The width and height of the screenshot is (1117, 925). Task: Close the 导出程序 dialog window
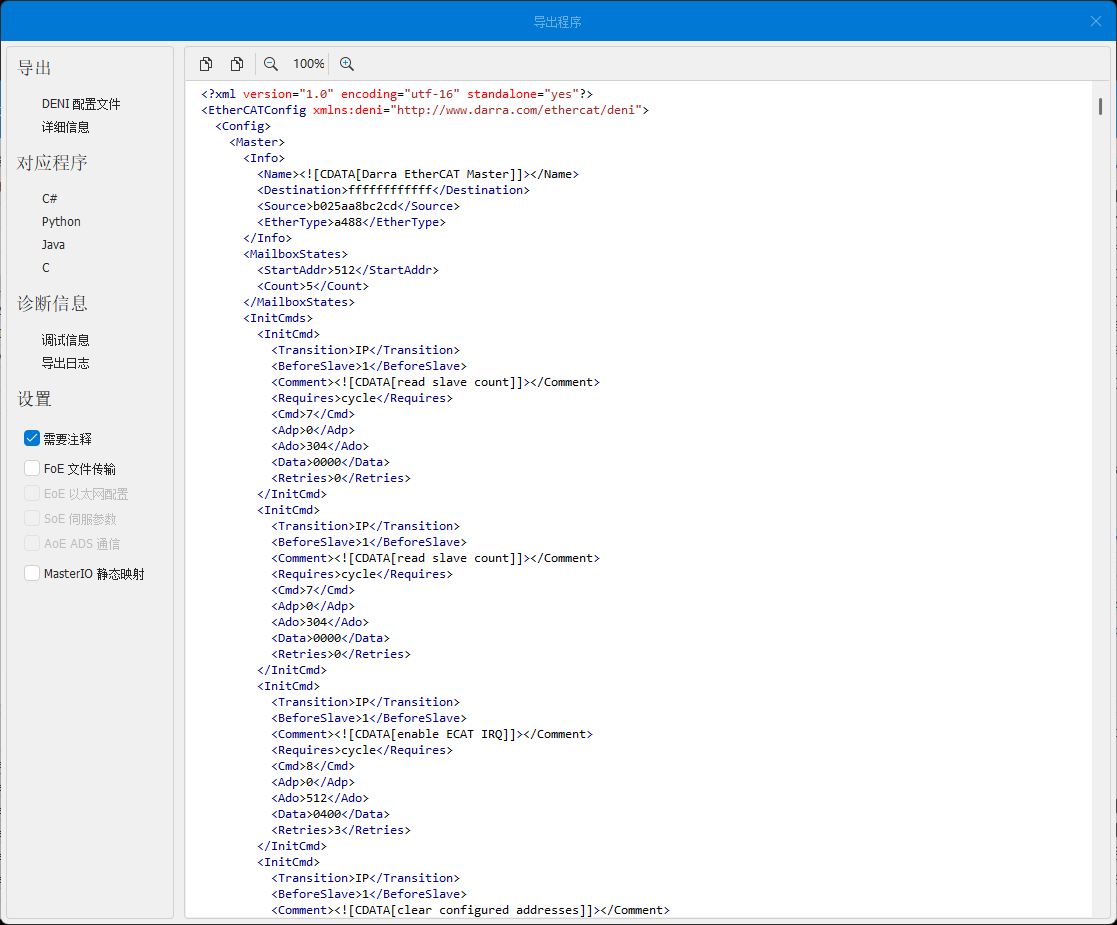coord(1095,21)
